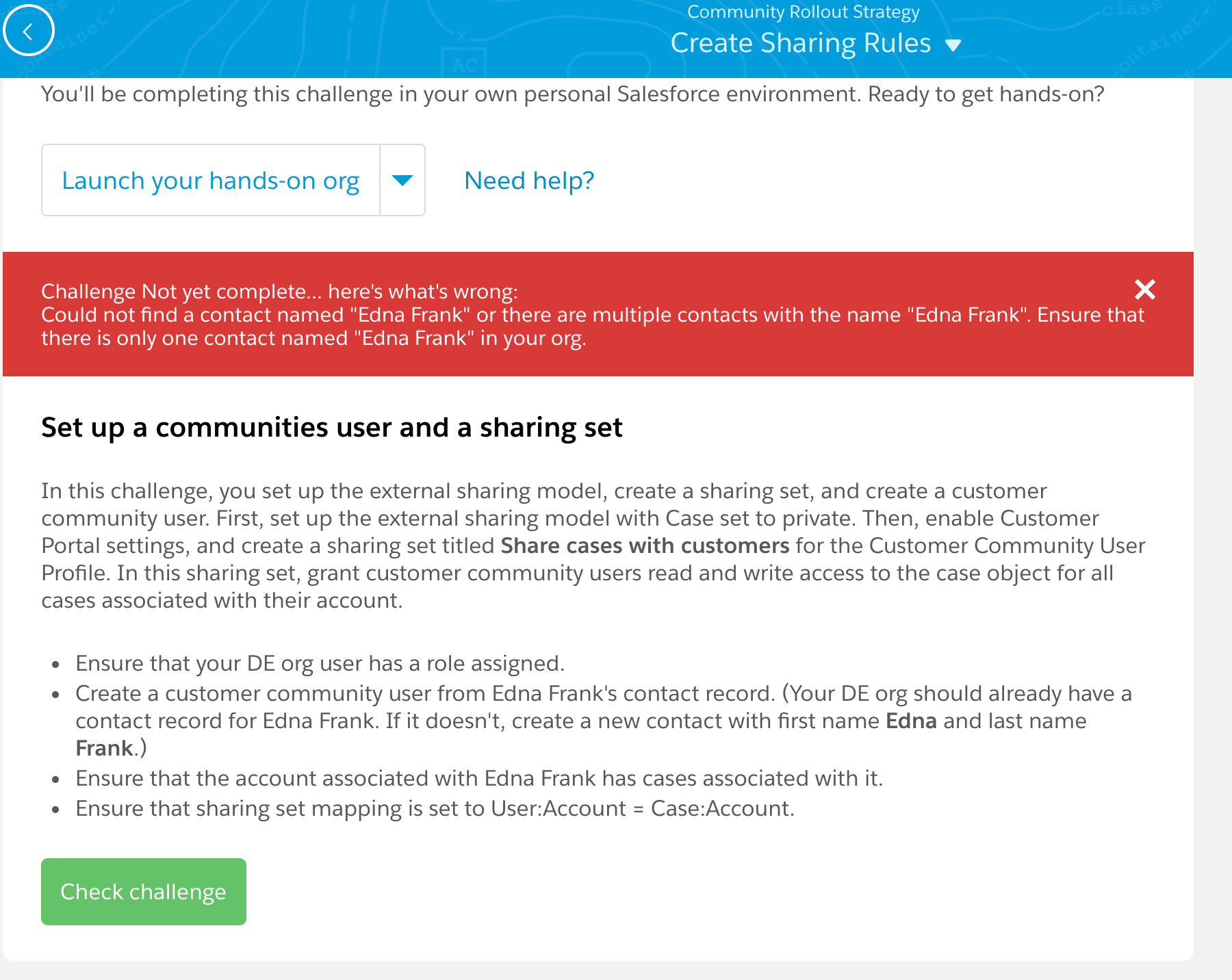Navigate back using the circular back arrow
The image size is (1232, 980).
(x=28, y=30)
